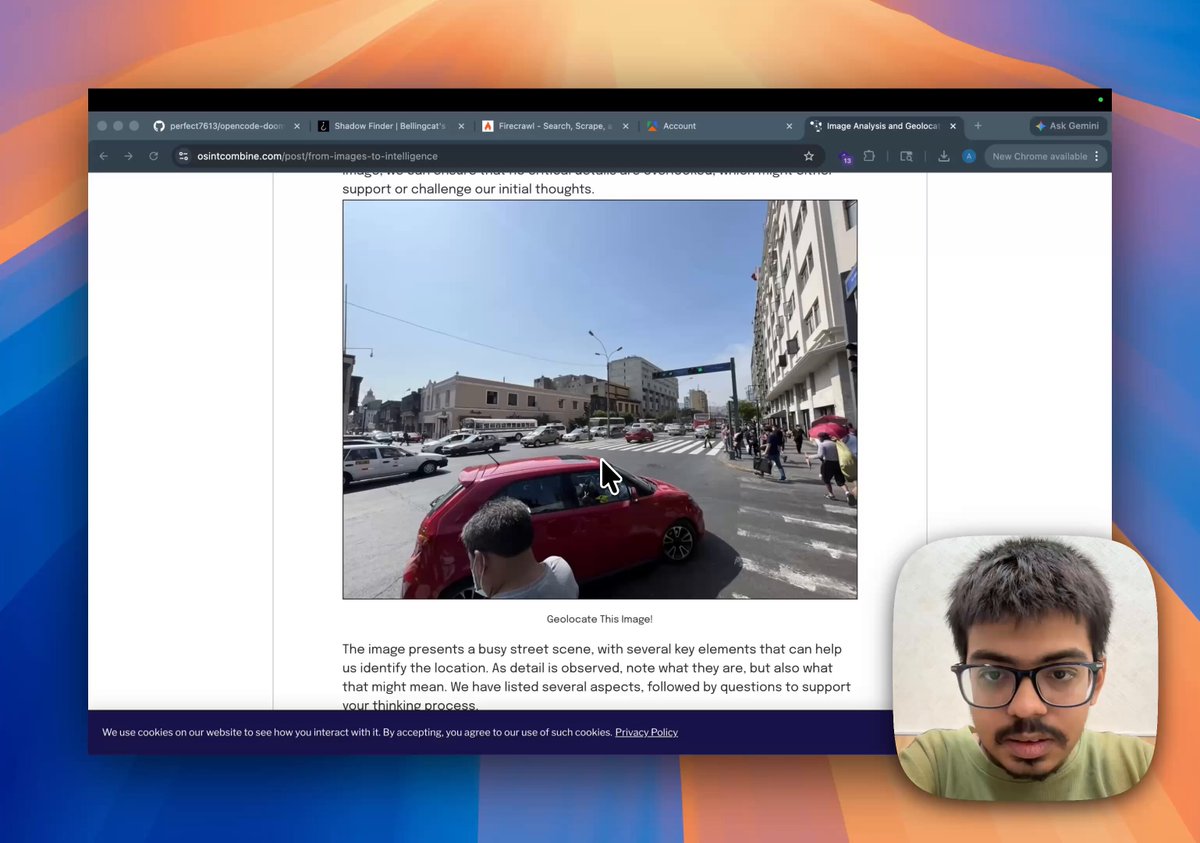1200x843 pixels.
Task: Click New Chrome available update button
Action: pos(1045,156)
